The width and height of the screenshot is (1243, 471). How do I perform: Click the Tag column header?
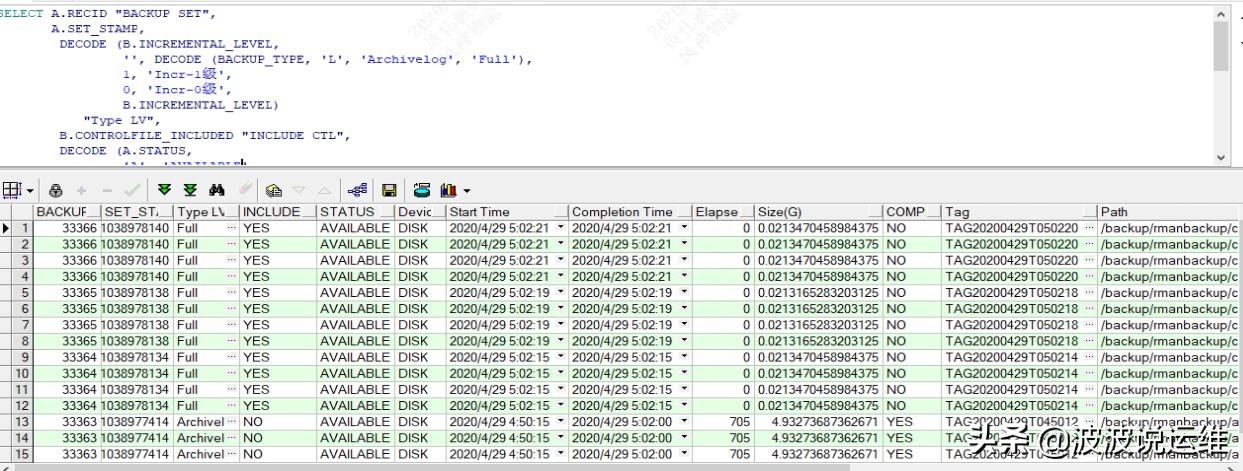(x=1018, y=212)
